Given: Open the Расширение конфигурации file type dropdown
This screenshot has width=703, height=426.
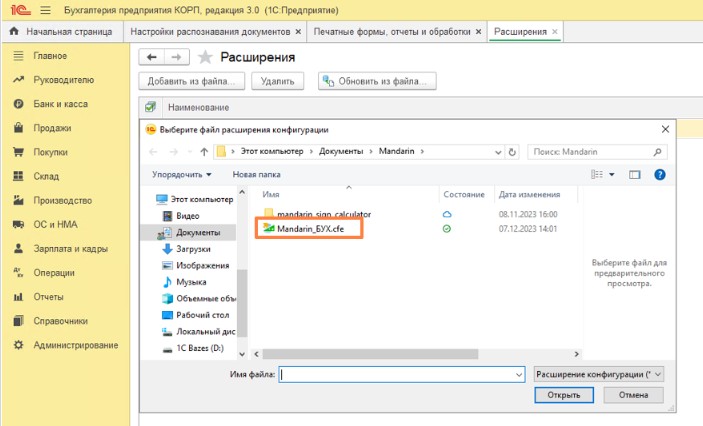Looking at the screenshot, I should tap(599, 374).
